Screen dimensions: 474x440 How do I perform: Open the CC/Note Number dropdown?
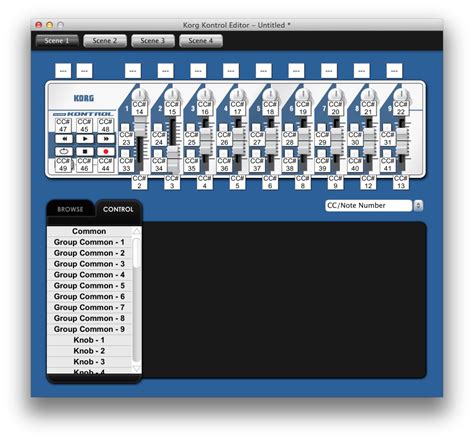pos(369,206)
